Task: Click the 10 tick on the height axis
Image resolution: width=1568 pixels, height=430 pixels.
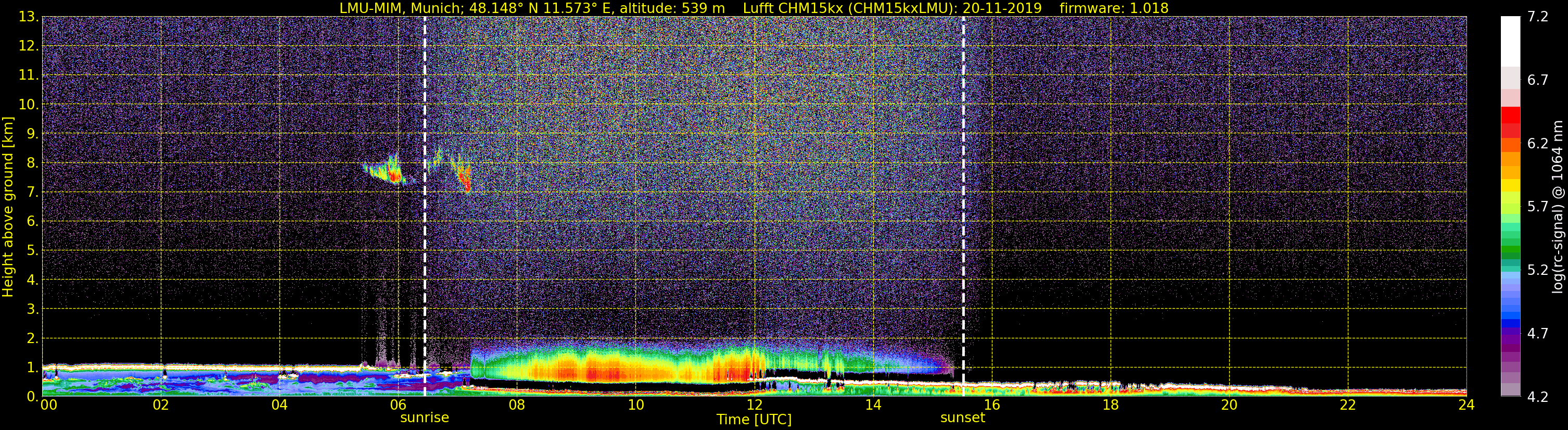Action: point(28,104)
